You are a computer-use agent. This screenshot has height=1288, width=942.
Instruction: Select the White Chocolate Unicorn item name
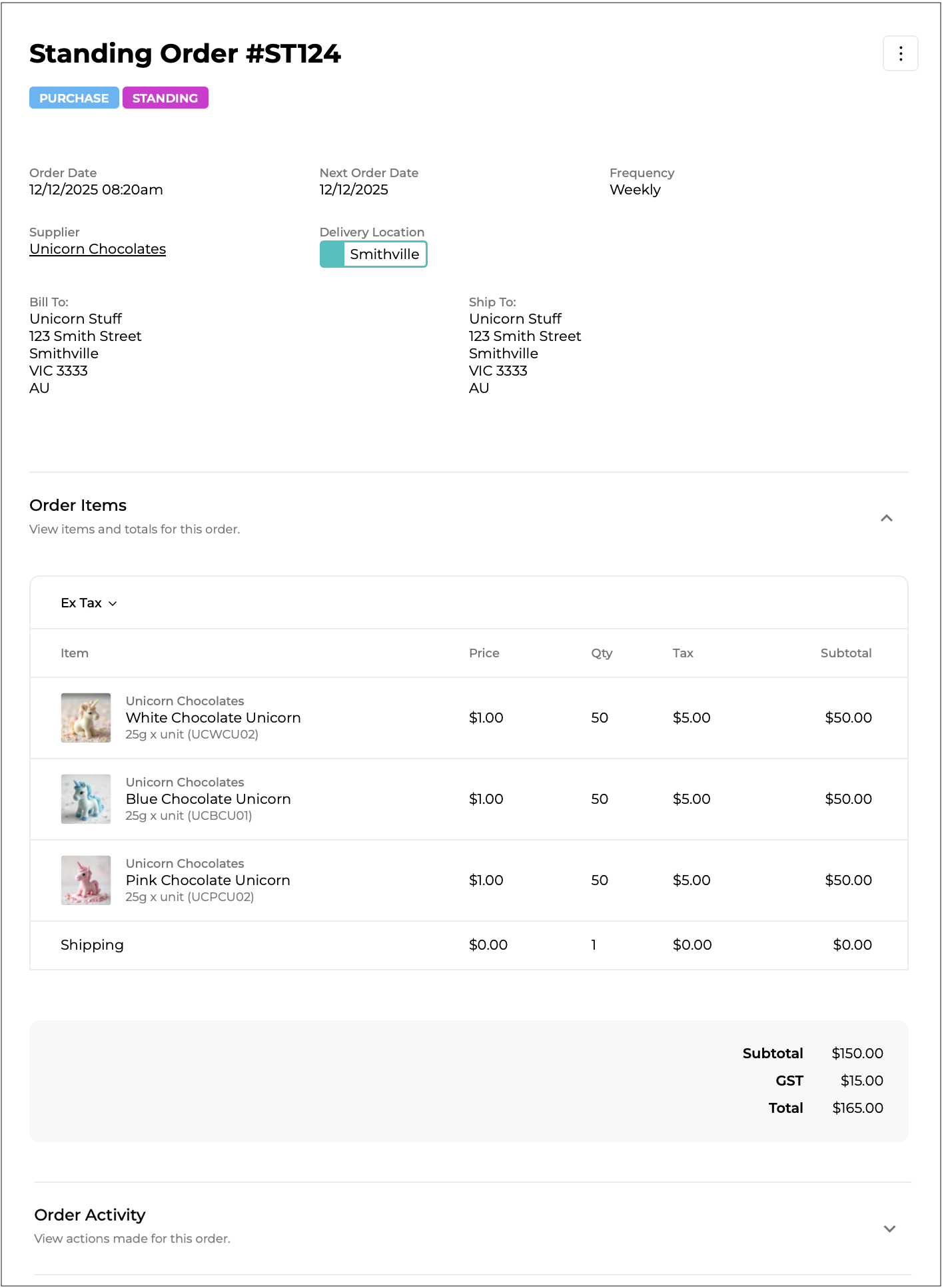click(213, 718)
